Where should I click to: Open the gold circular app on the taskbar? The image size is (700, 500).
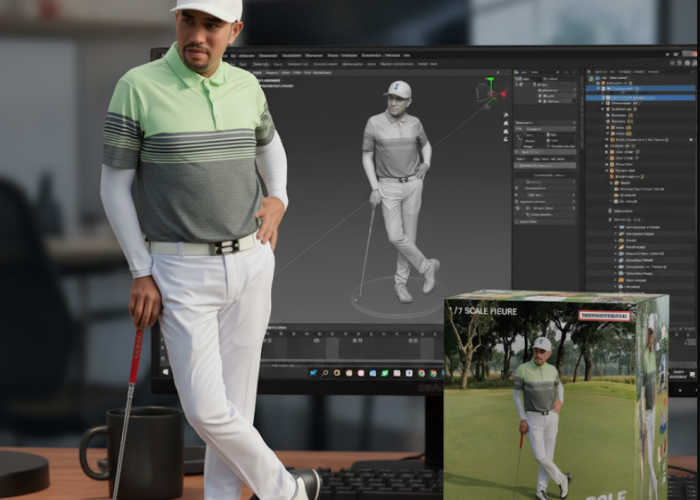pyautogui.click(x=337, y=373)
